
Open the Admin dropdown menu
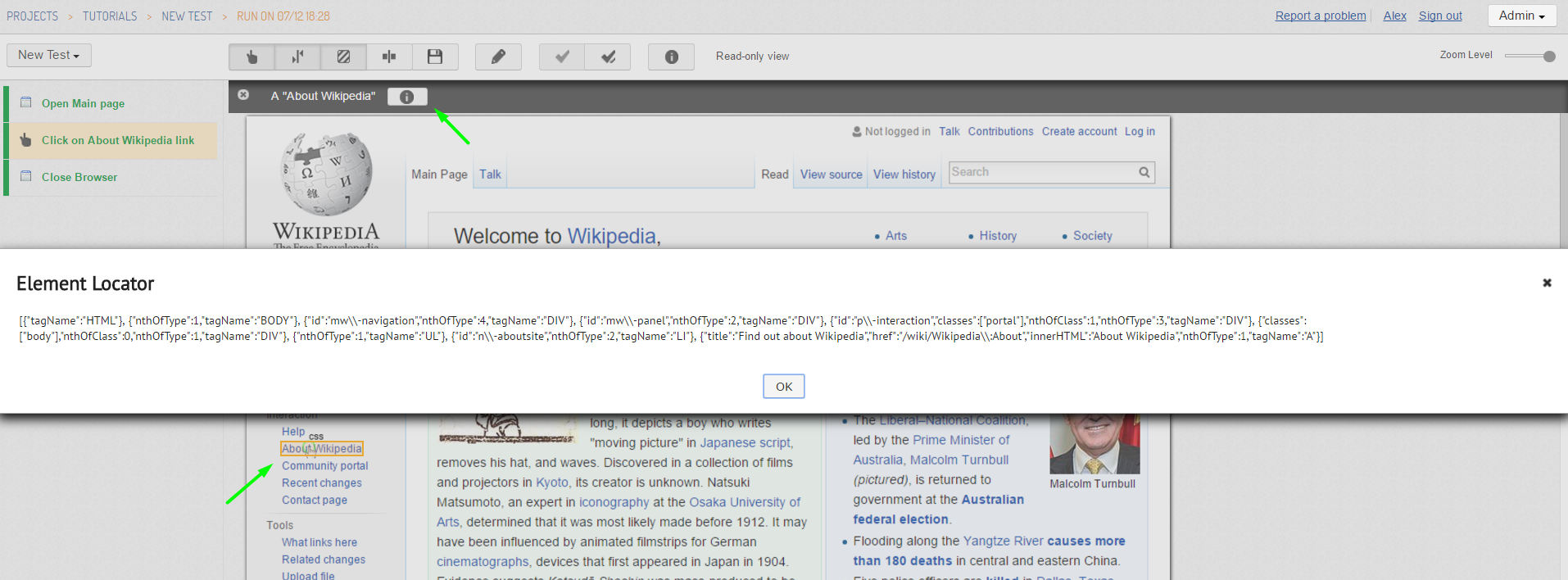[1521, 16]
